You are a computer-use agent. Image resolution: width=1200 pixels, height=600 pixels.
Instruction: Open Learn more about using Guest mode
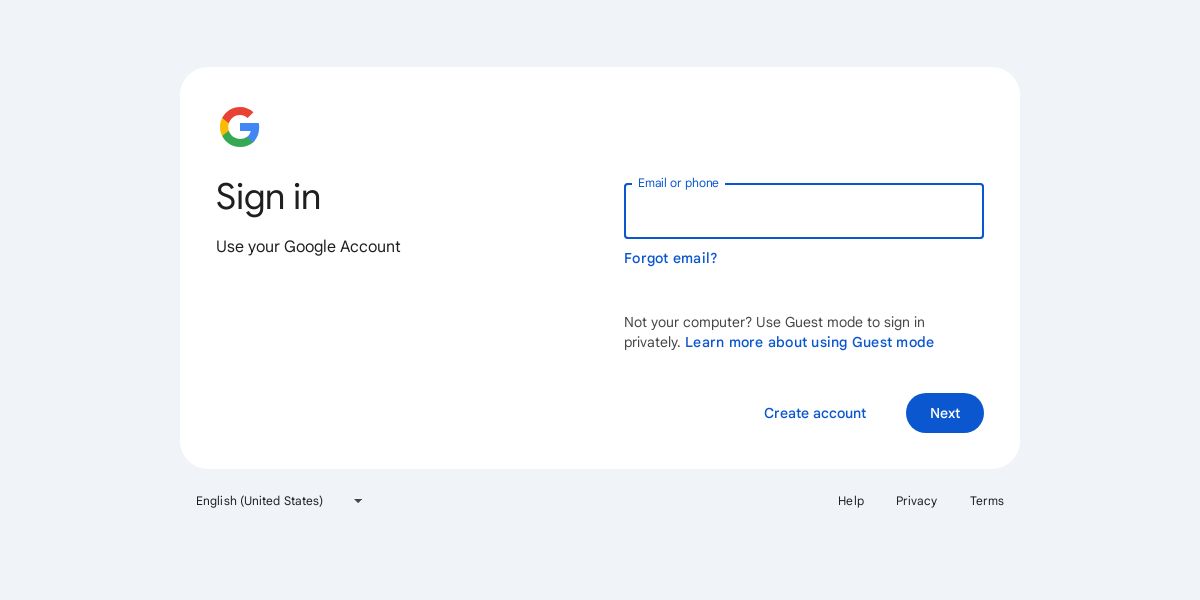[x=809, y=342]
